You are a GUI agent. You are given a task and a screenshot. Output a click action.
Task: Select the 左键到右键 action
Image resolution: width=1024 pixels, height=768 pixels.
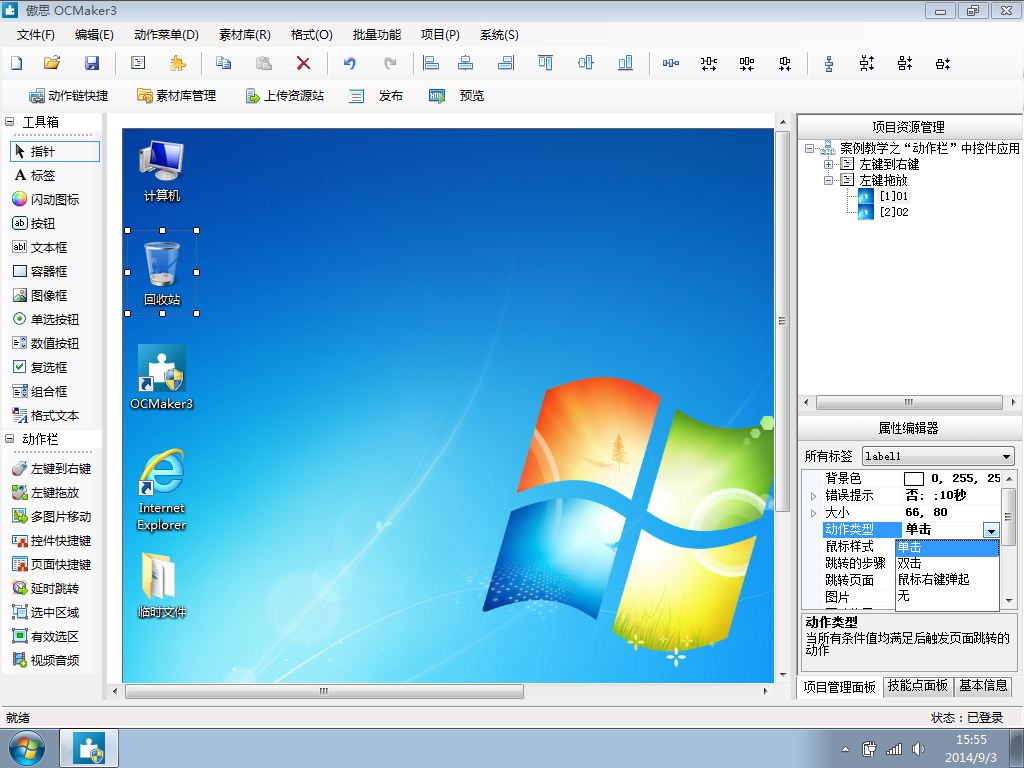(x=52, y=468)
